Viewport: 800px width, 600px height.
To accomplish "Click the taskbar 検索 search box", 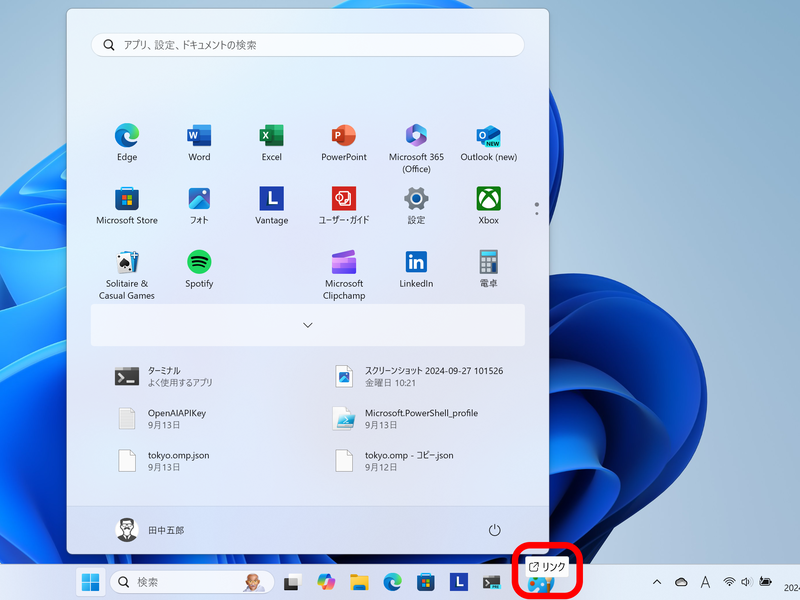I will 192,582.
